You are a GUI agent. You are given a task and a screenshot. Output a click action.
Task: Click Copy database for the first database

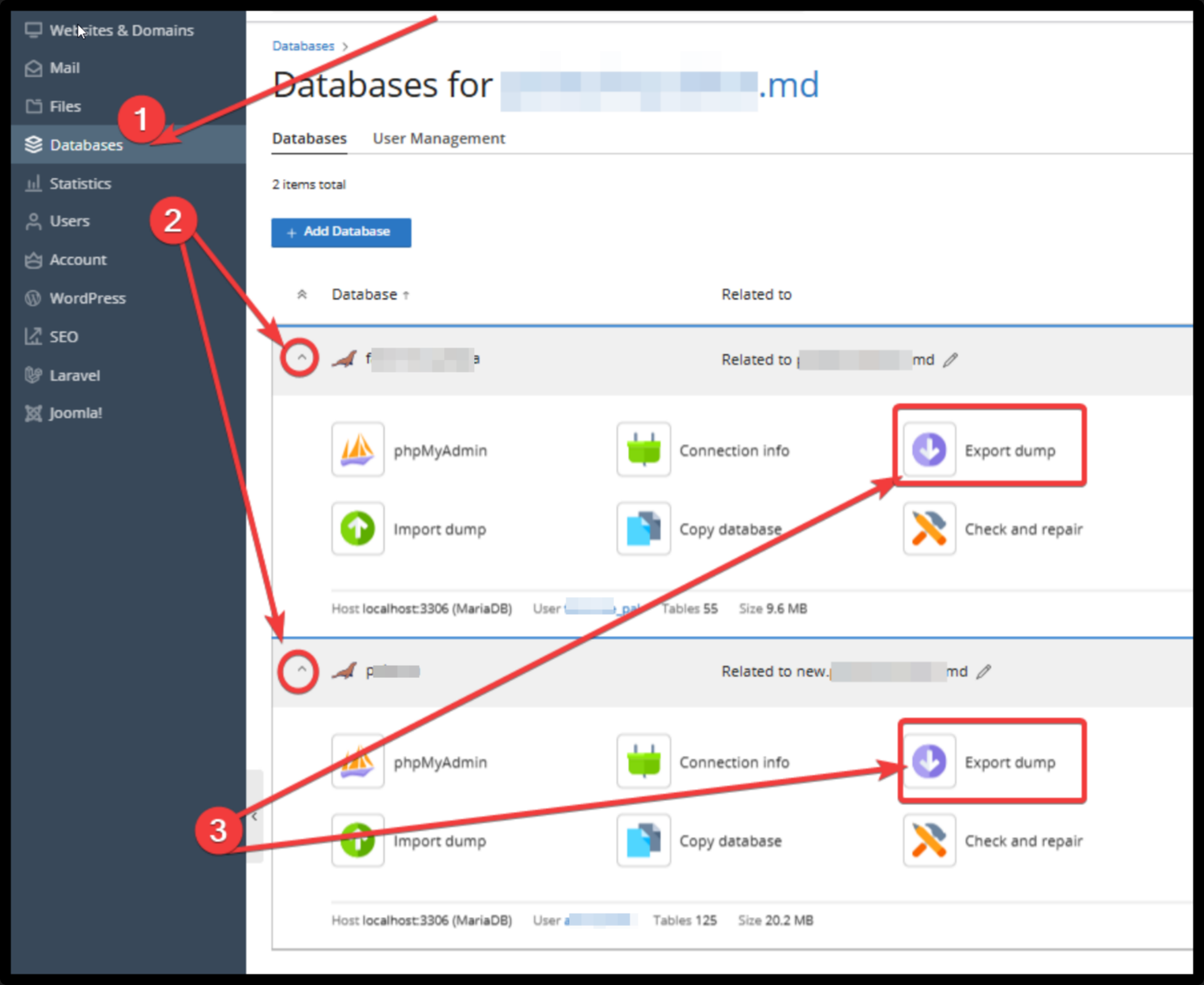(699, 529)
